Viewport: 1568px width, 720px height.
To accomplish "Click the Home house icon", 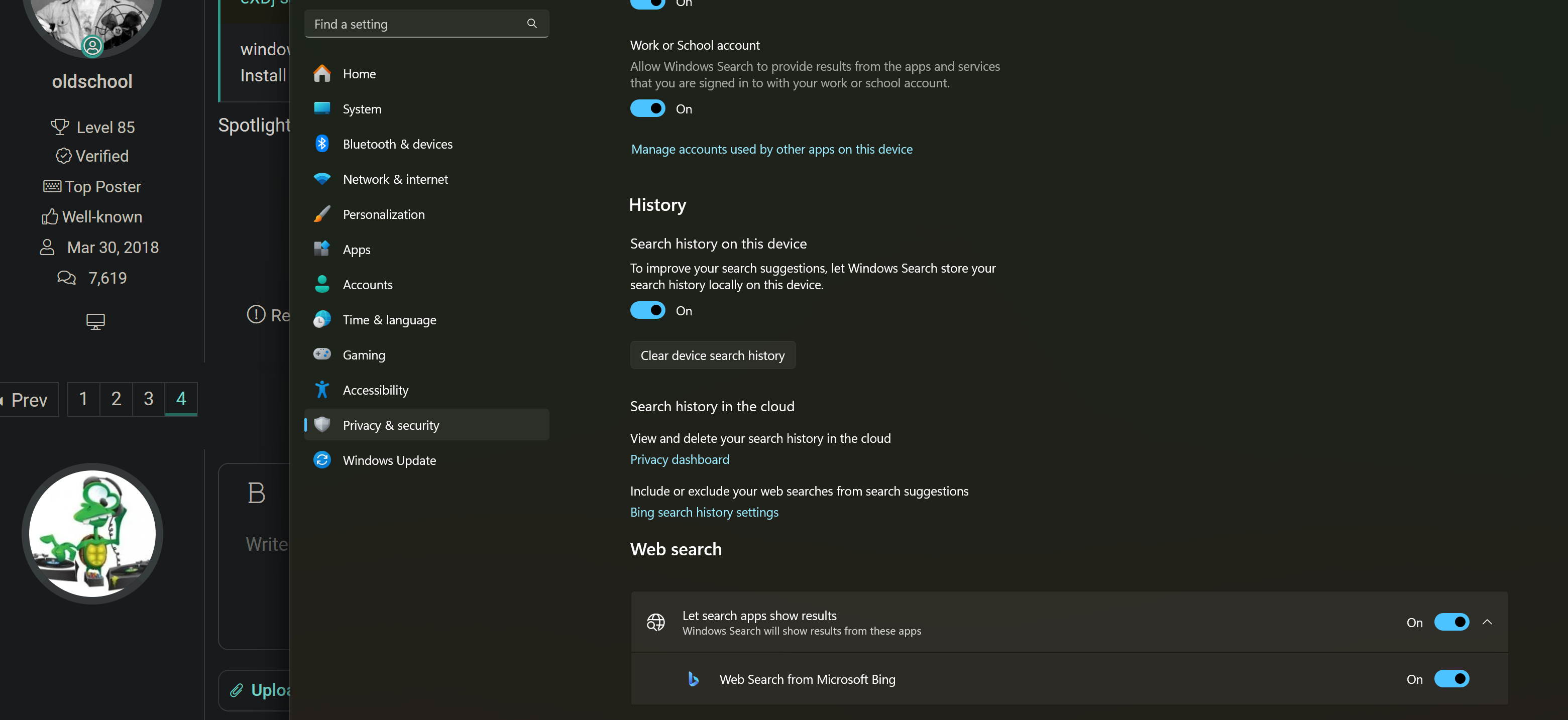I will coord(322,74).
